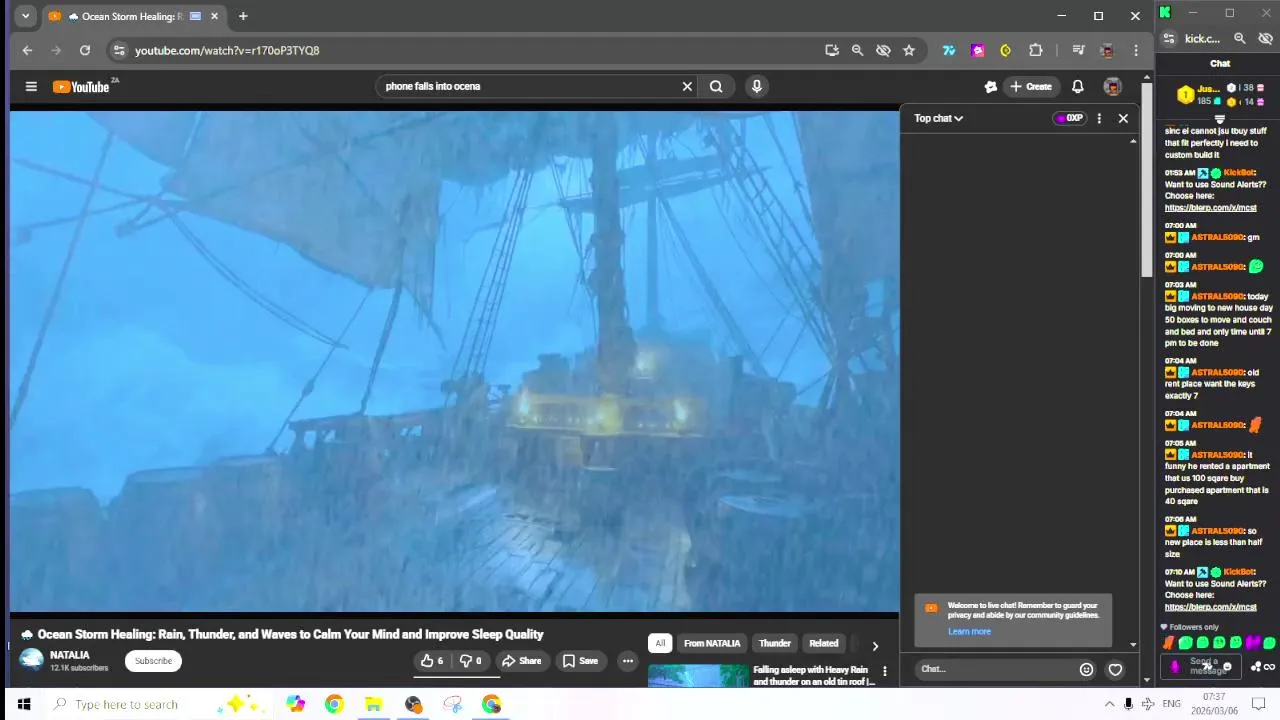Open a new Chrome tab
Screen dimensions: 1280x720
243,16
